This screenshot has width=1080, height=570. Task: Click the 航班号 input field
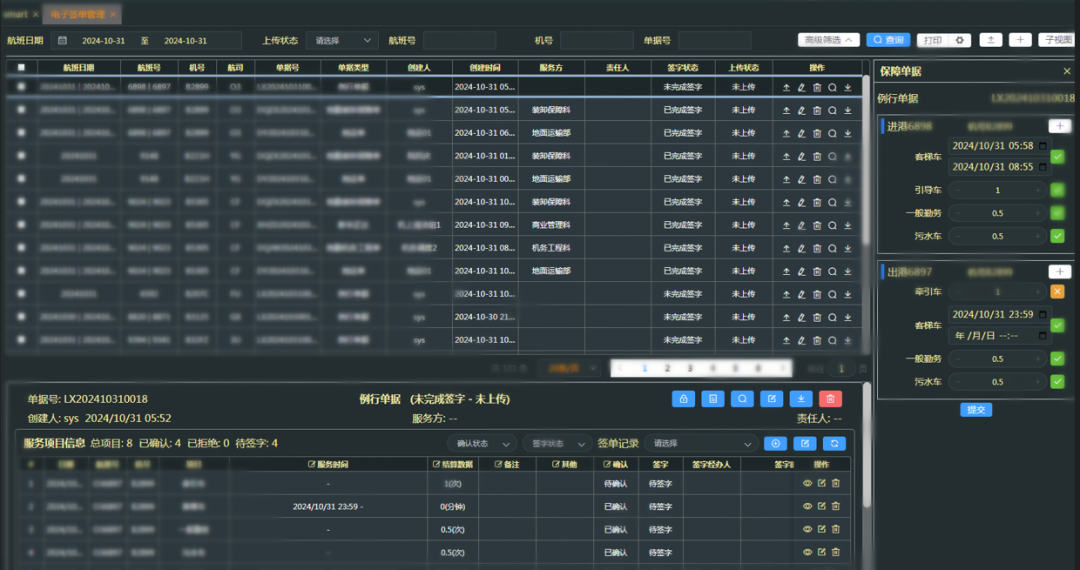[459, 40]
